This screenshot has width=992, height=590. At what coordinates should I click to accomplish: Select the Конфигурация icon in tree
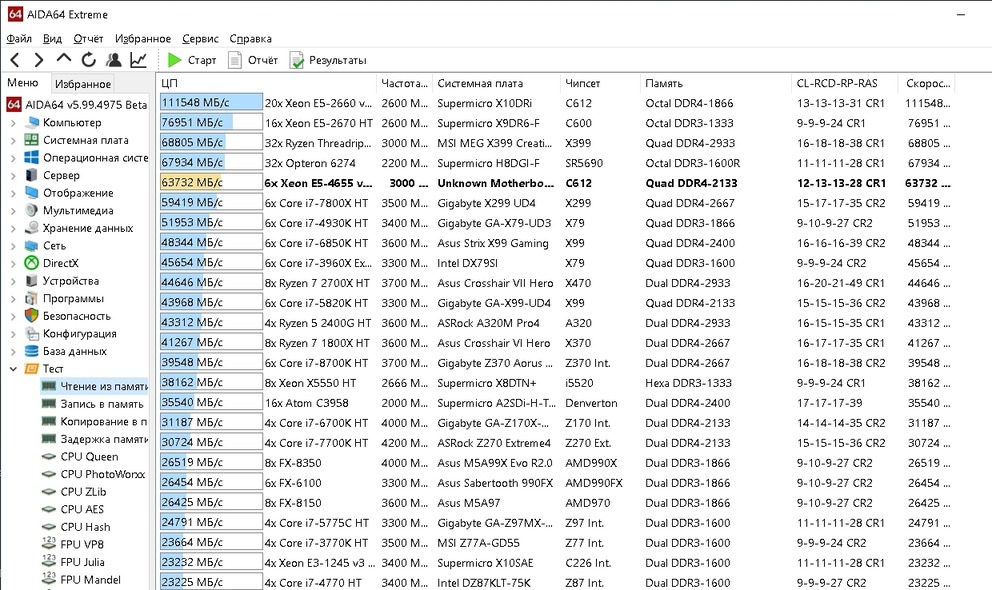tap(32, 333)
